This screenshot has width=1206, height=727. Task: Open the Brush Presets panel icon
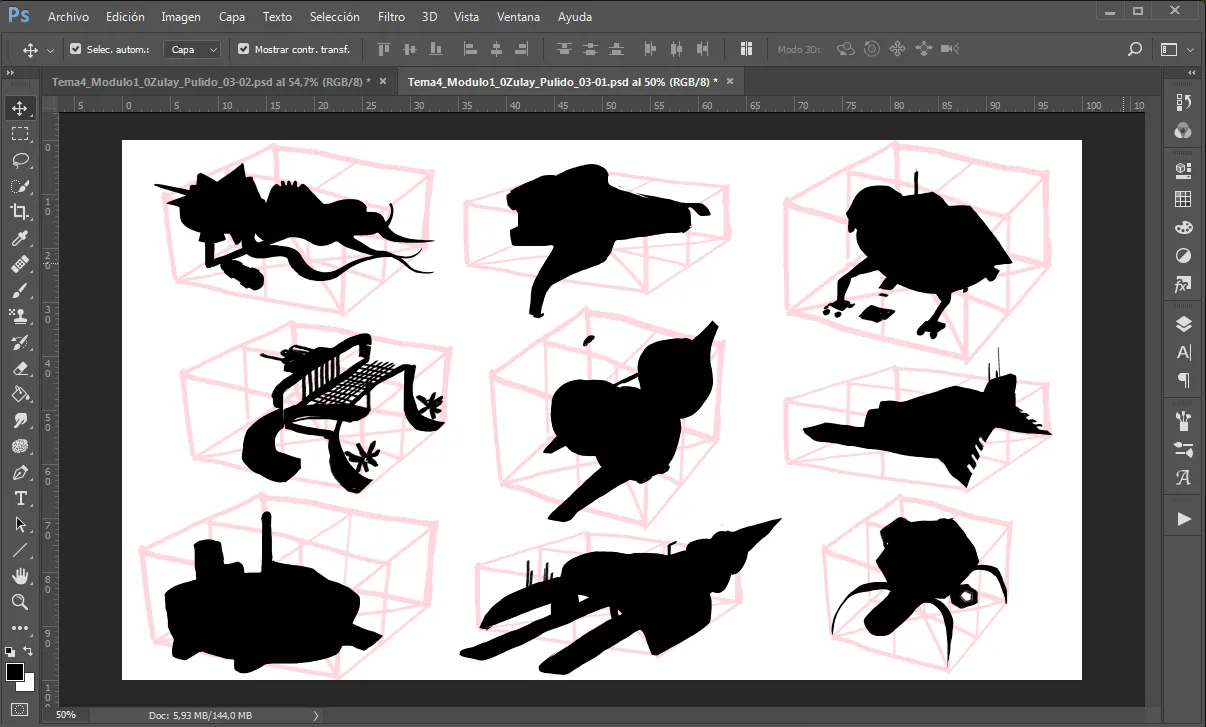pos(1184,449)
